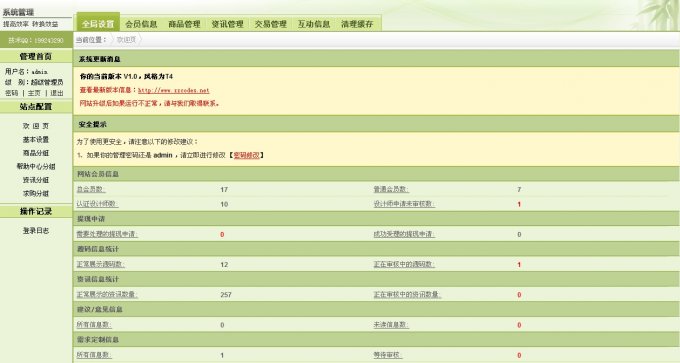Open the 互动信息 tab
Screen dimensions: 680x363
[x=314, y=24]
